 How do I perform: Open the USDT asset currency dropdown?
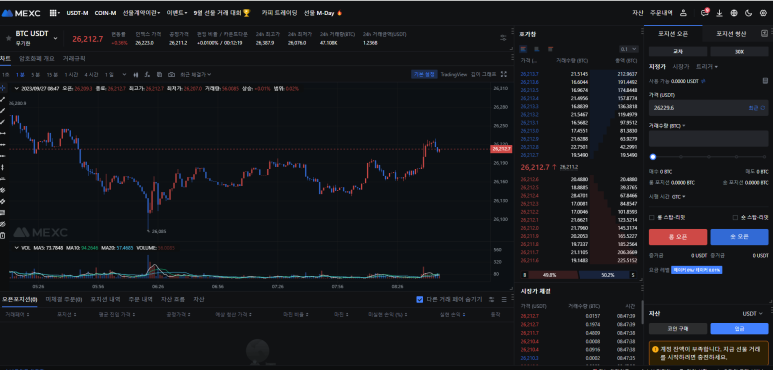coord(753,313)
